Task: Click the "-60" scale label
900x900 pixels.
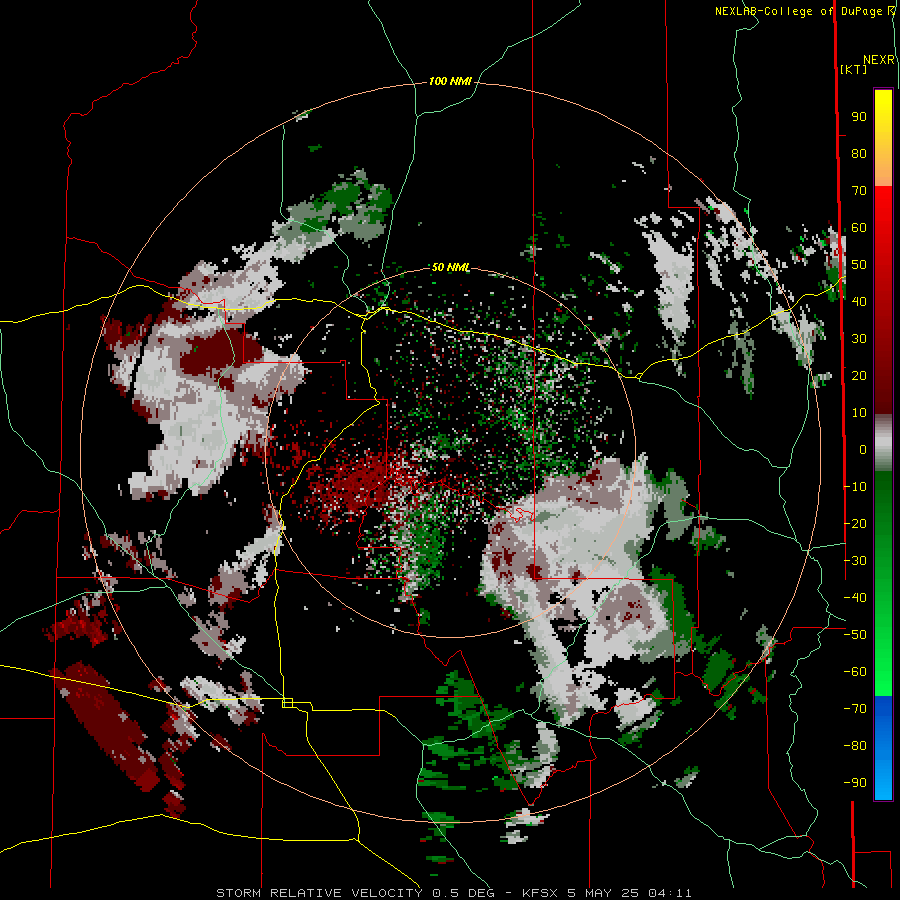Action: (x=855, y=672)
